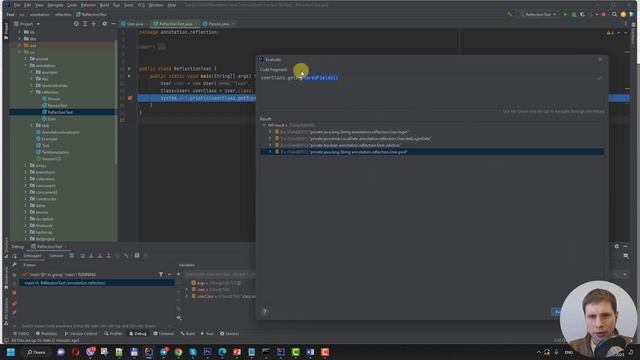The width and height of the screenshot is (640, 360).
Task: Expand result element 0 User.login field
Action: pyautogui.click(x=270, y=132)
